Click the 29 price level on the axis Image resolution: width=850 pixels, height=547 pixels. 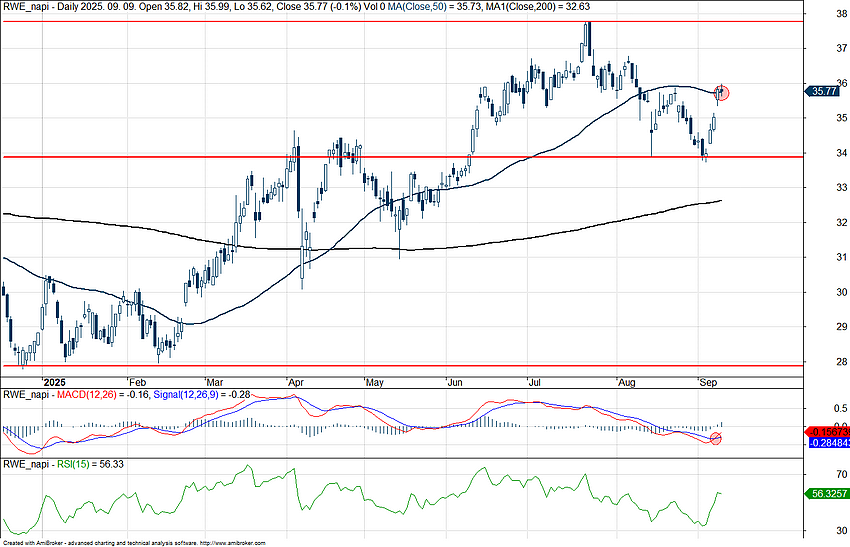click(x=841, y=326)
